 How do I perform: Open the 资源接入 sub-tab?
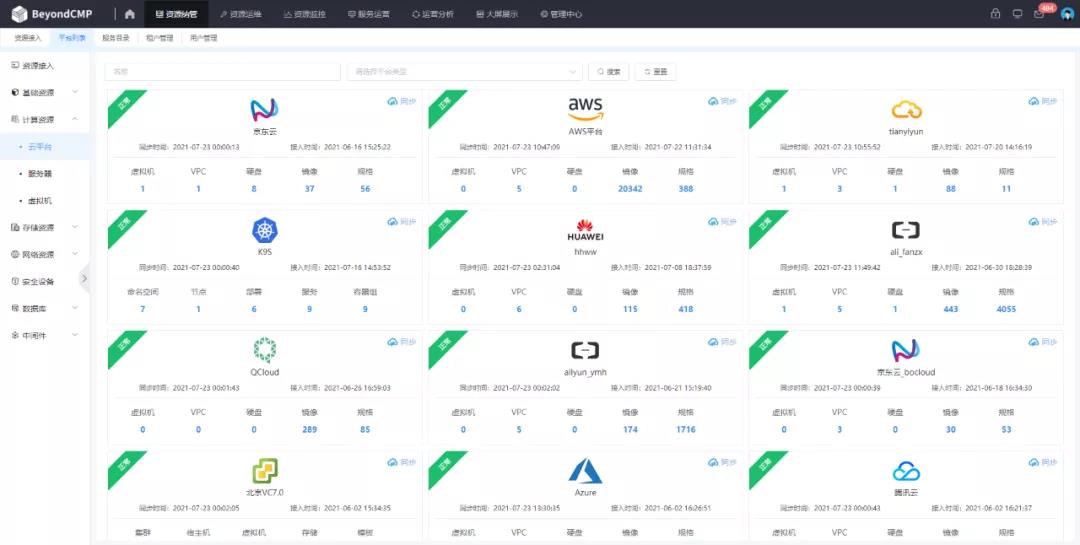click(28, 38)
